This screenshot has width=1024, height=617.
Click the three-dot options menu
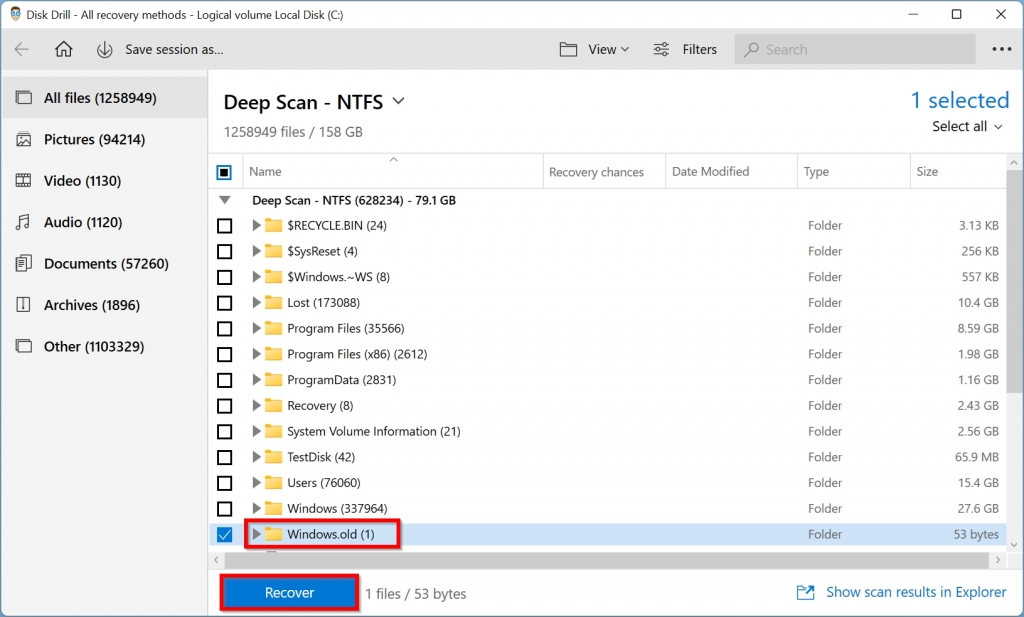(1003, 48)
